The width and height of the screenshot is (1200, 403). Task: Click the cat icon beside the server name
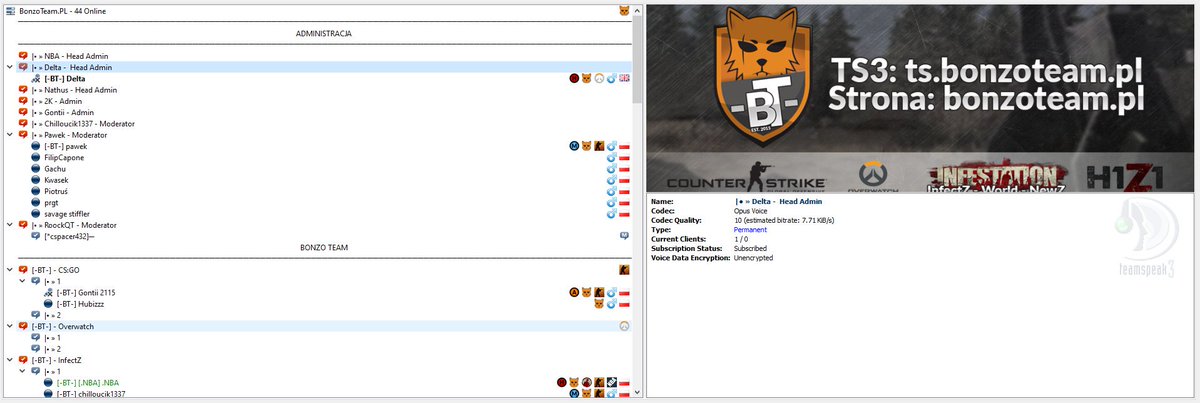[624, 10]
